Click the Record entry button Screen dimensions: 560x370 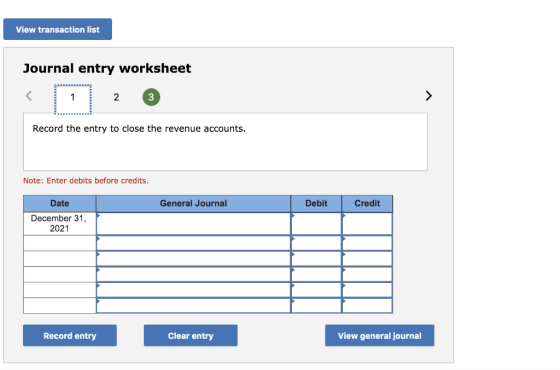[x=70, y=335]
